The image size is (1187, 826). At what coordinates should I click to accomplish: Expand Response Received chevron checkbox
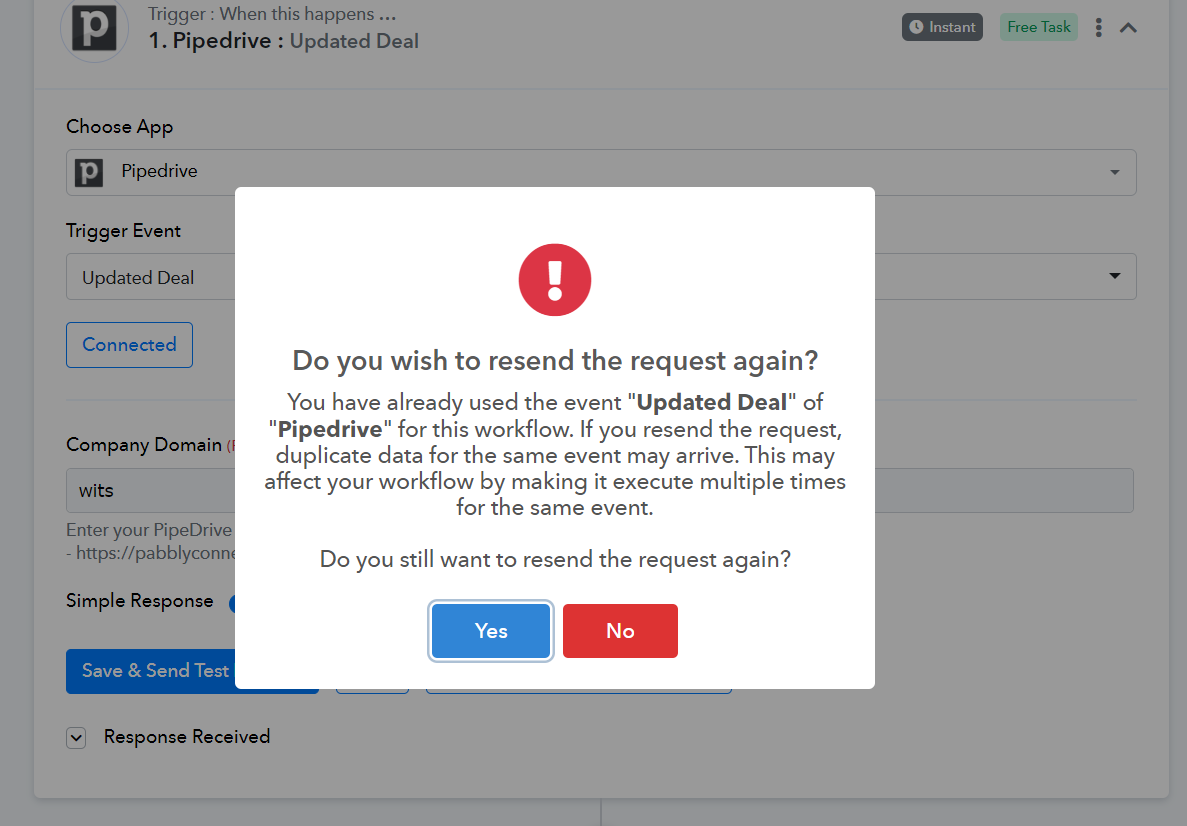point(76,737)
